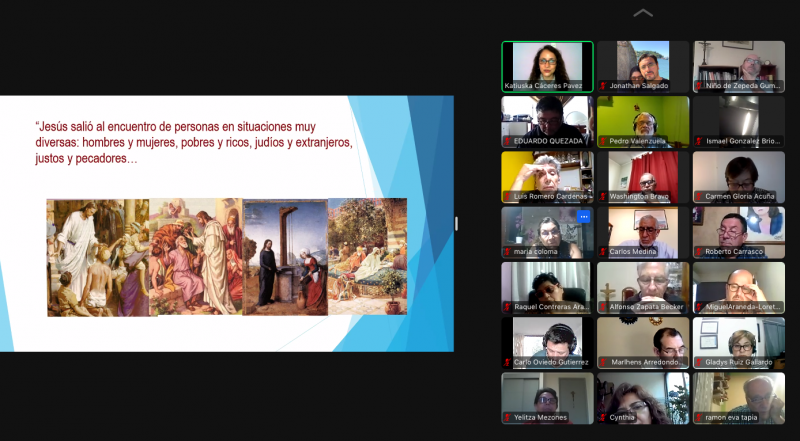Click maria coloma's muted microphone icon
Viewport: 800px width, 441px height.
point(507,252)
